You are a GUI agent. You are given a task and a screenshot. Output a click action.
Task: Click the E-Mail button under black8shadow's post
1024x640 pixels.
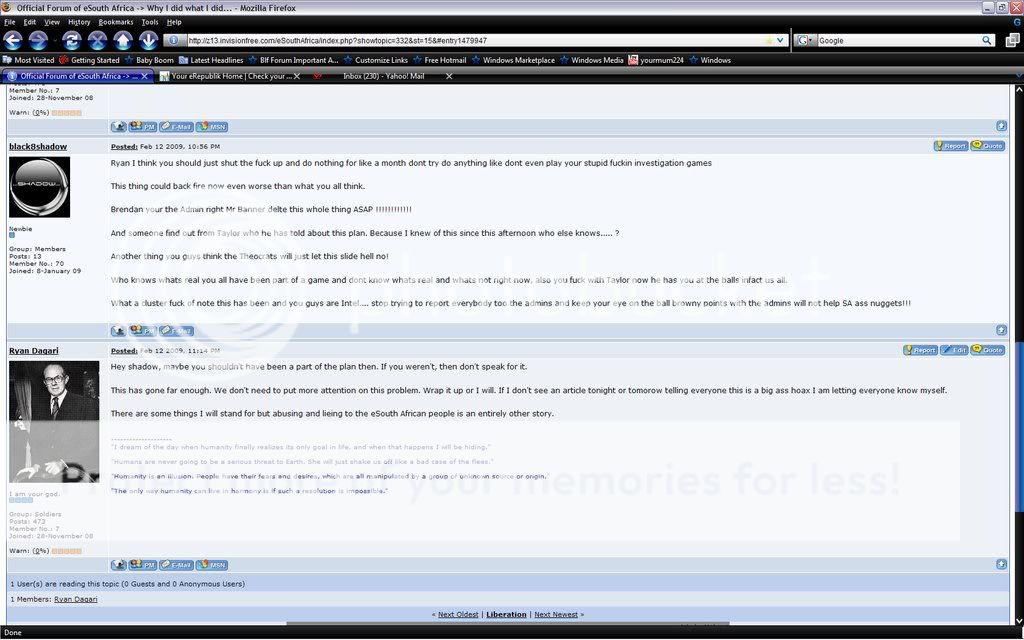(x=176, y=330)
